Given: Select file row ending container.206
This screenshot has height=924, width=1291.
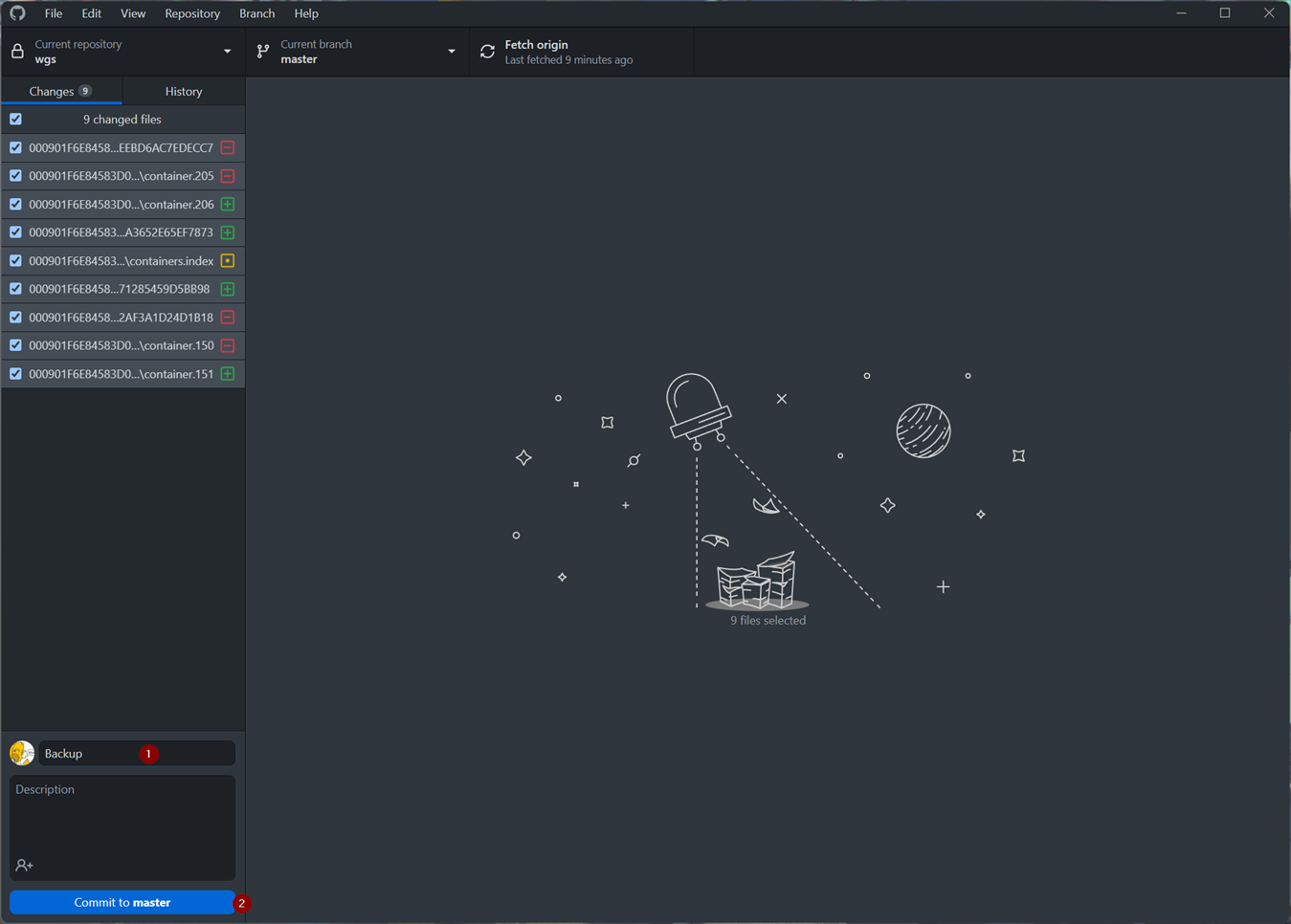Looking at the screenshot, I should (x=122, y=205).
